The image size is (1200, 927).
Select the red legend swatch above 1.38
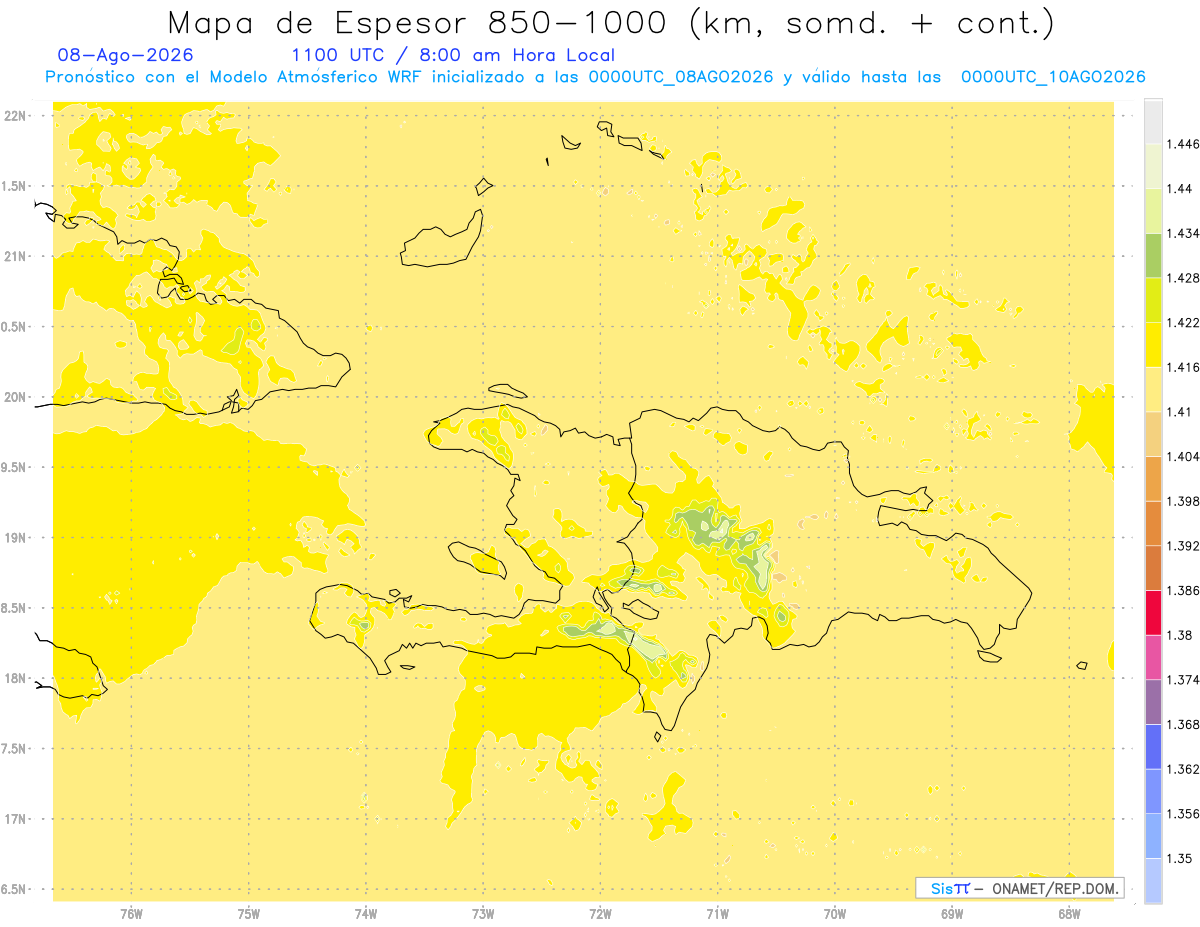point(1153,613)
